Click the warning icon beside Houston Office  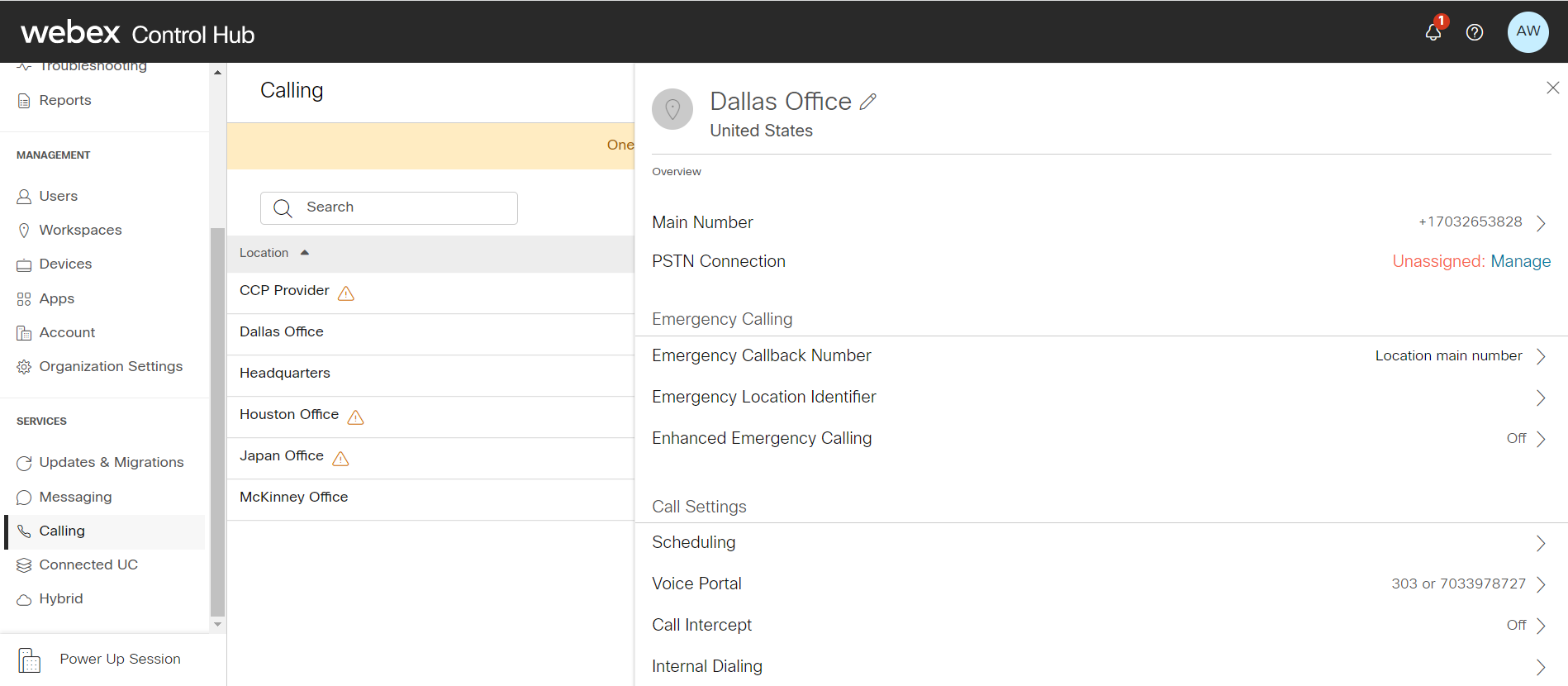(x=356, y=417)
